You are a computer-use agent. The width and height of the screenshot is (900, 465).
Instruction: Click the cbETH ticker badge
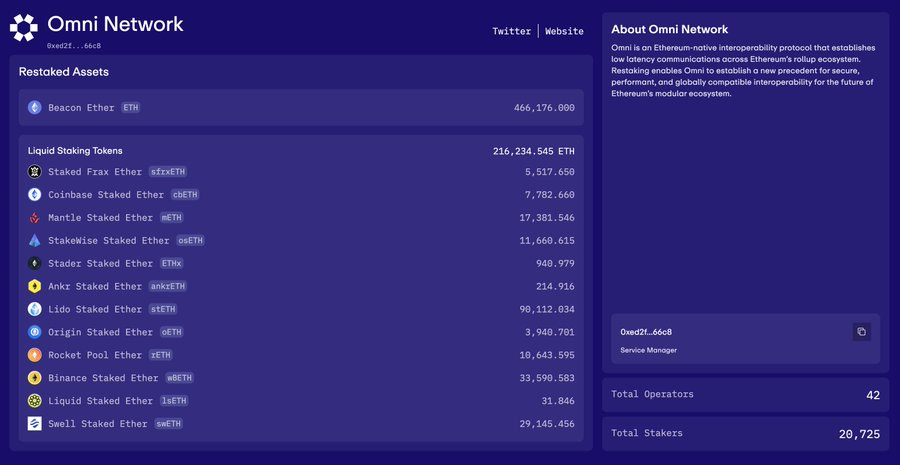pos(185,195)
